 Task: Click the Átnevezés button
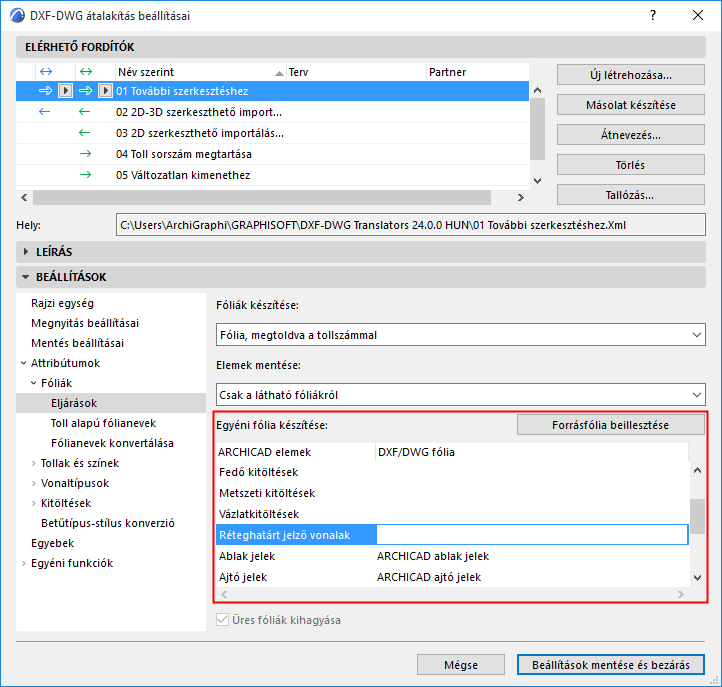pyautogui.click(x=630, y=135)
